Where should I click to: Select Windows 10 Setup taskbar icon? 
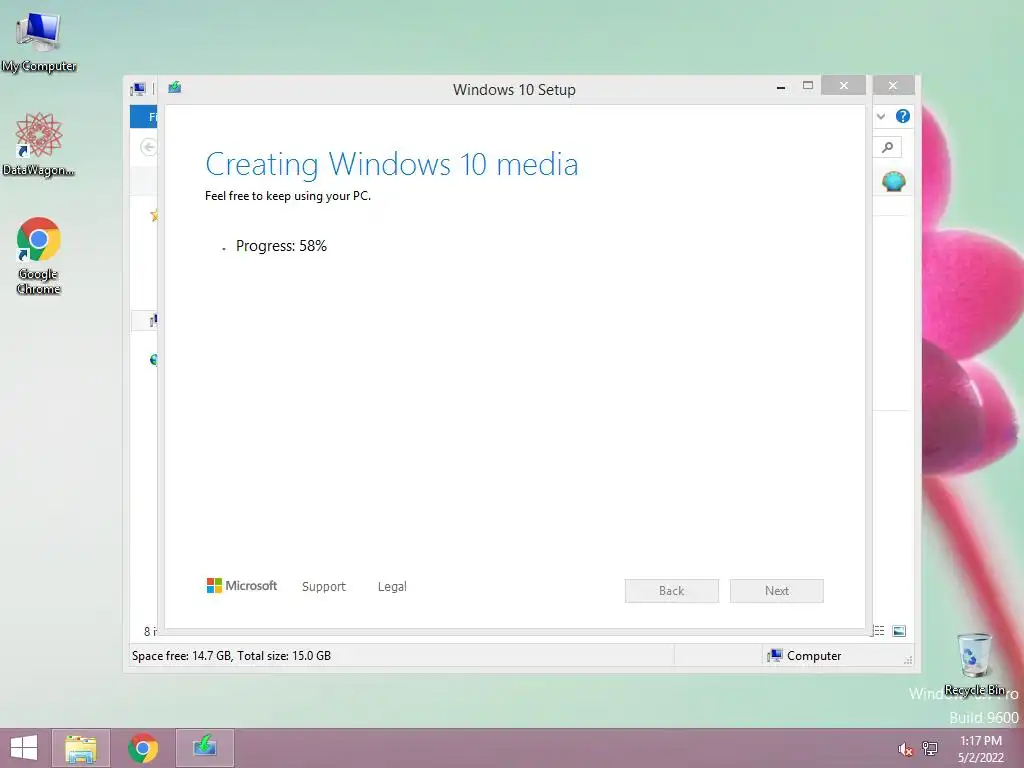click(204, 748)
